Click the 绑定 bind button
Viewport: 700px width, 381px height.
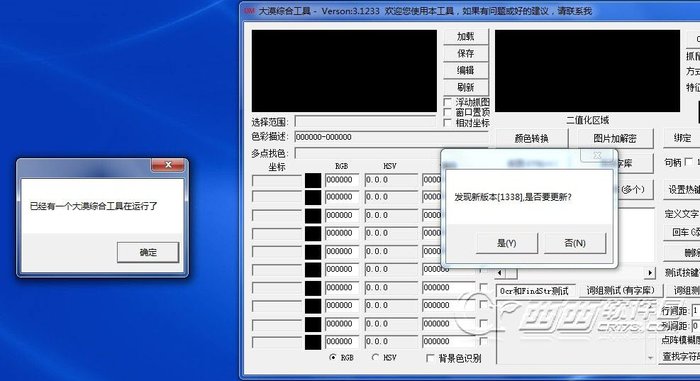click(682, 138)
